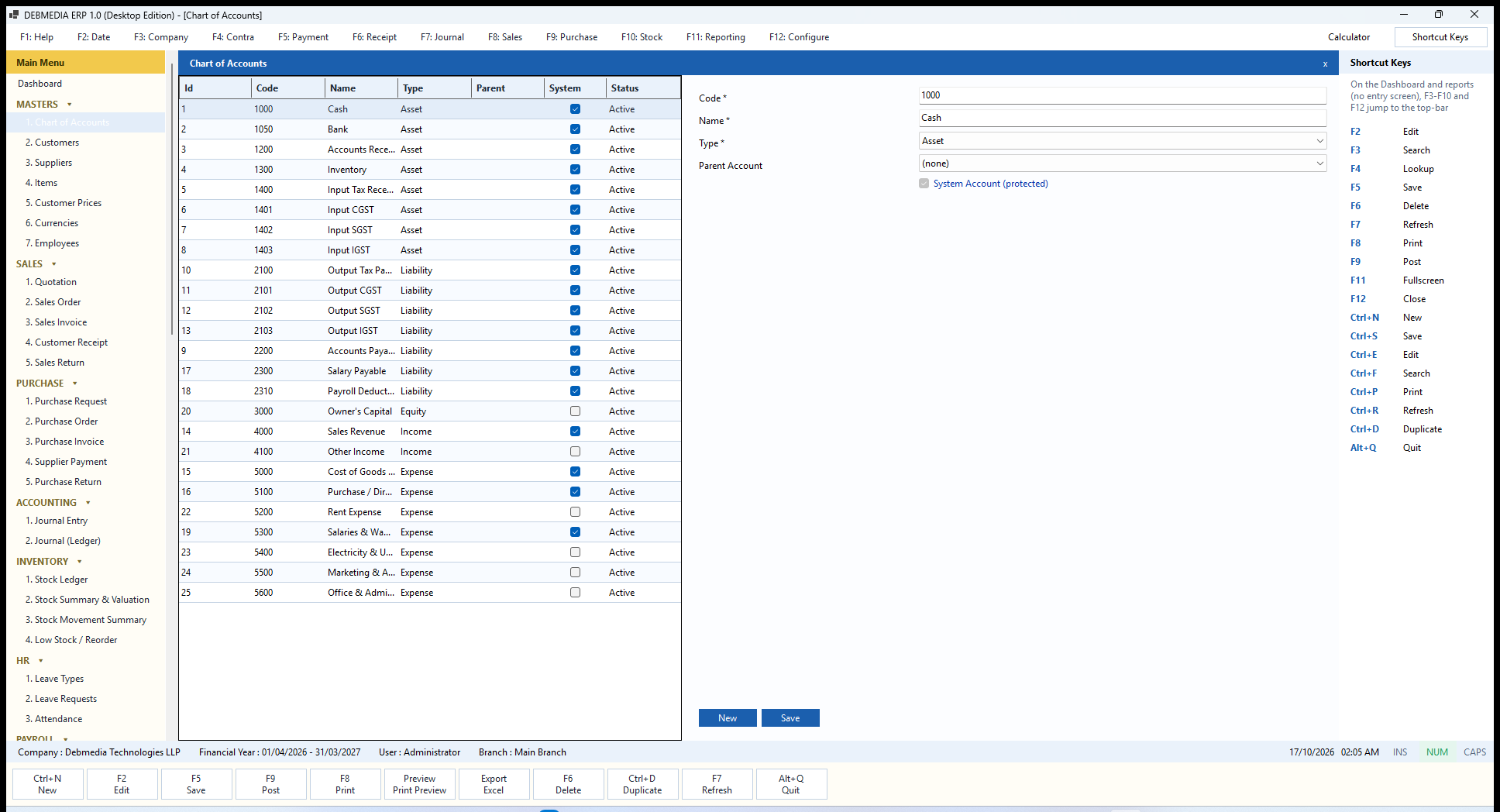Click the DEBMEDIA ERP app icon in title bar
Viewport: 1500px width, 812px height.
(13, 15)
